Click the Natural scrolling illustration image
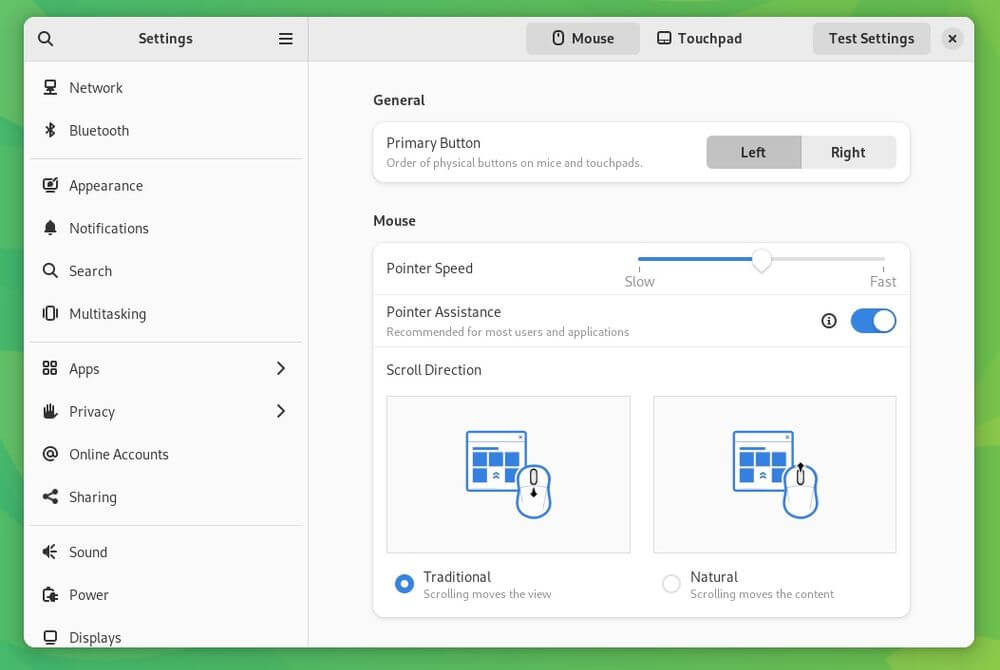This screenshot has height=670, width=1000. (774, 473)
